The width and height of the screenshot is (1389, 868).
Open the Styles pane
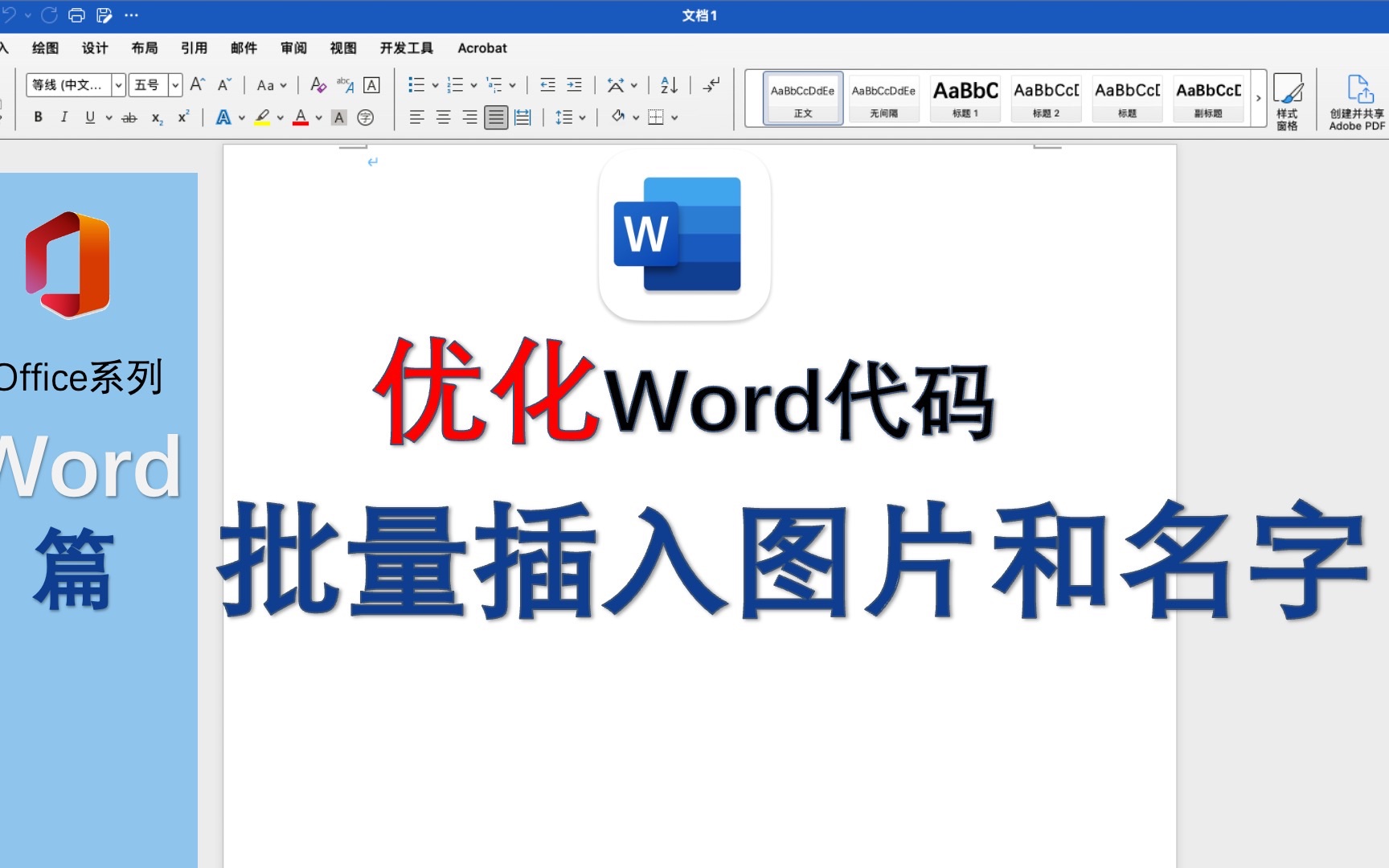(1287, 101)
